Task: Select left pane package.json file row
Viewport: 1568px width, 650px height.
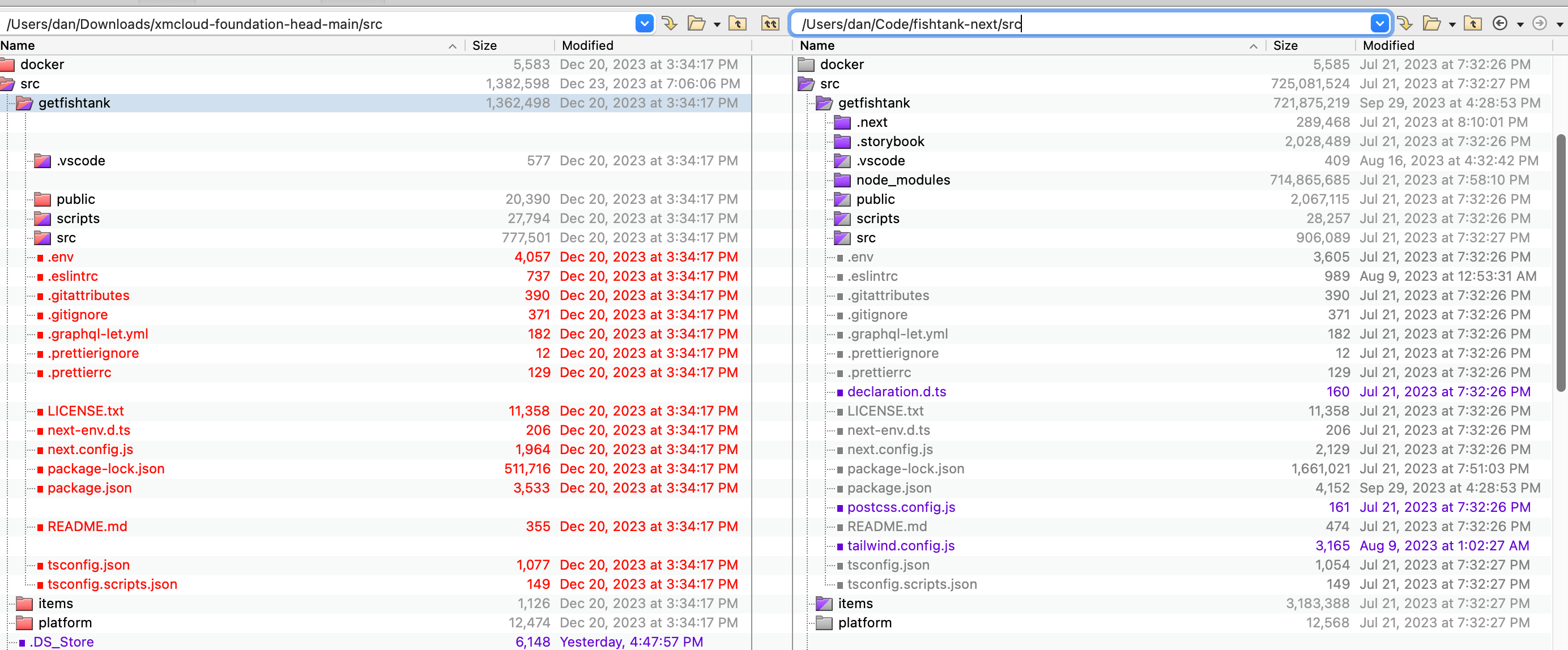Action: tap(376, 488)
